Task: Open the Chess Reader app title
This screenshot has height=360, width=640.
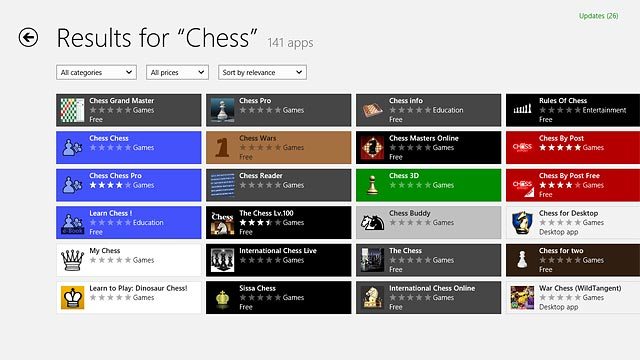Action: 260,176
